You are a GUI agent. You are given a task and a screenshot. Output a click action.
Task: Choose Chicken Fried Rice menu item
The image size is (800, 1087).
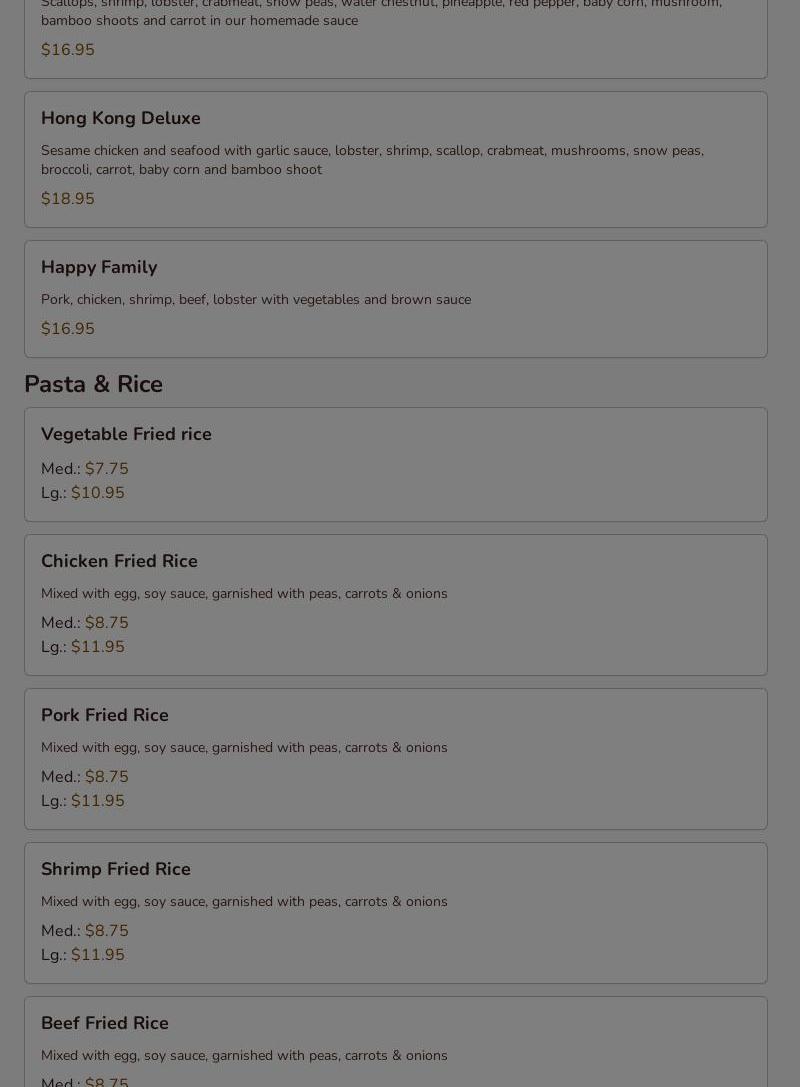click(396, 605)
